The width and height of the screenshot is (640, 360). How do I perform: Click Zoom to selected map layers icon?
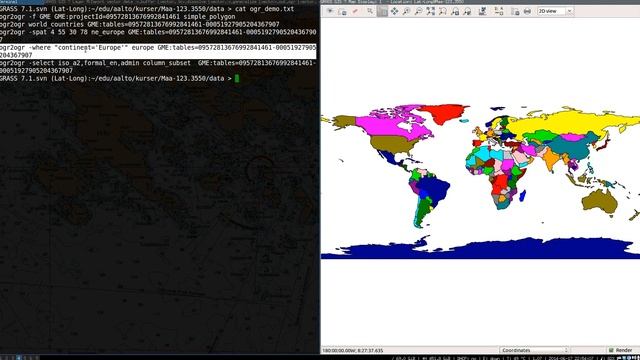point(431,11)
